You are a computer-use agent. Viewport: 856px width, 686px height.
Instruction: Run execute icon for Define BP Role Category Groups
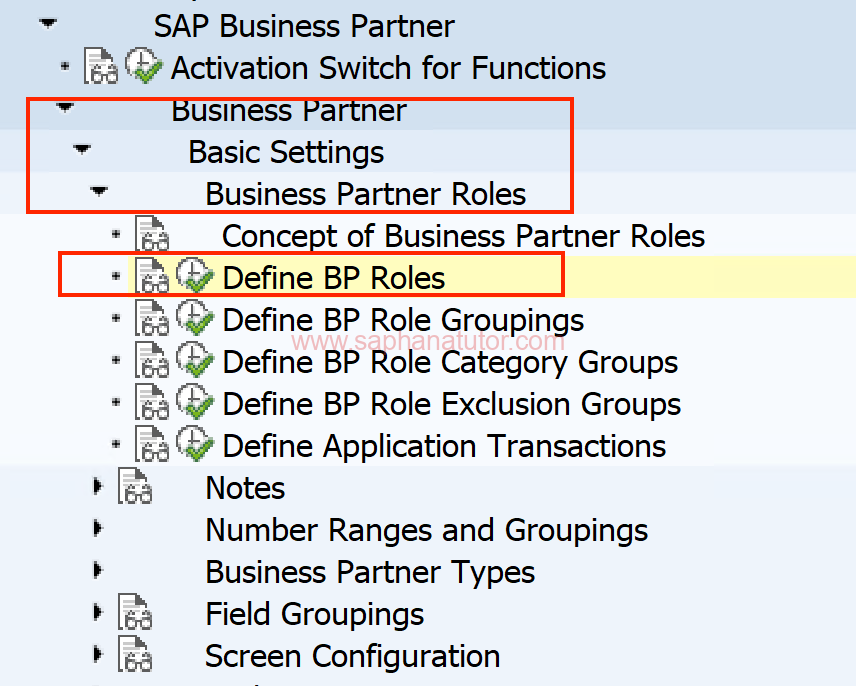(x=195, y=360)
